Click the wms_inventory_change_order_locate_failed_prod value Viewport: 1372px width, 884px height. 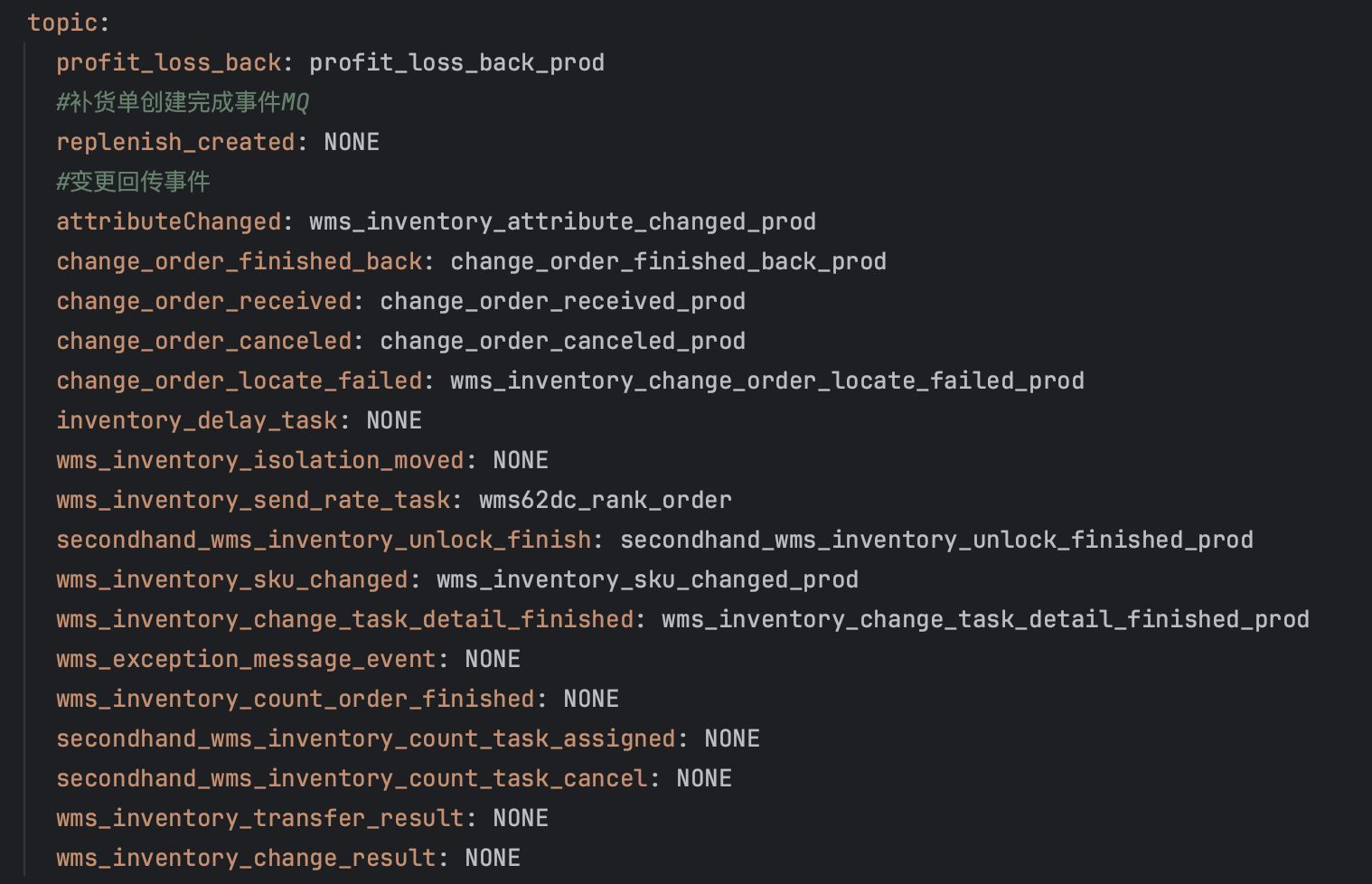click(x=766, y=381)
